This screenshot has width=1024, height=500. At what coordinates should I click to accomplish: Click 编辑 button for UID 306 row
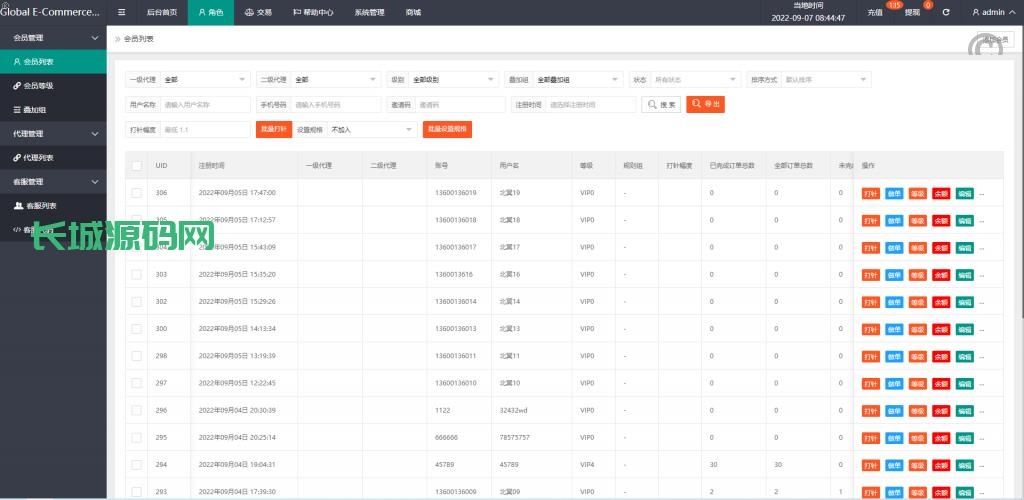(964, 193)
